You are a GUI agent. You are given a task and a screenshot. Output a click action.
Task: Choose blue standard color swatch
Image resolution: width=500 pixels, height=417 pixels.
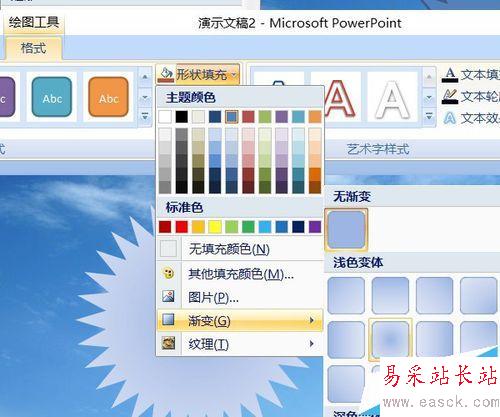[282, 227]
